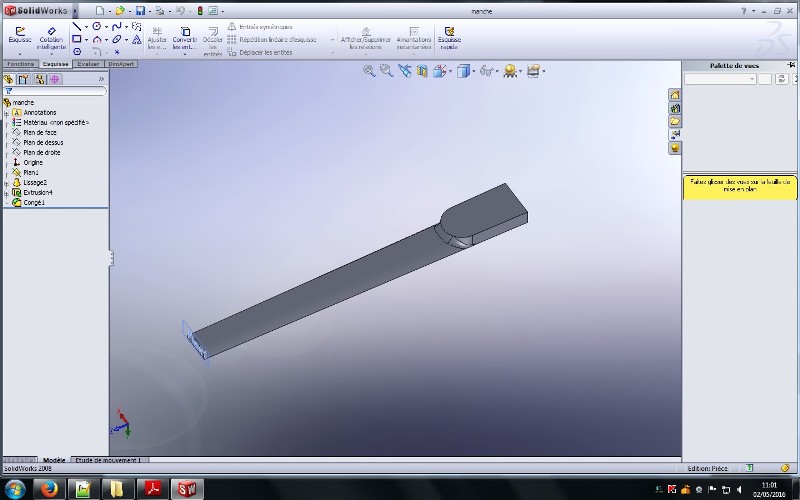The width and height of the screenshot is (800, 500).
Task: Open the Etude de mouvement 1 tab
Action: (109, 460)
